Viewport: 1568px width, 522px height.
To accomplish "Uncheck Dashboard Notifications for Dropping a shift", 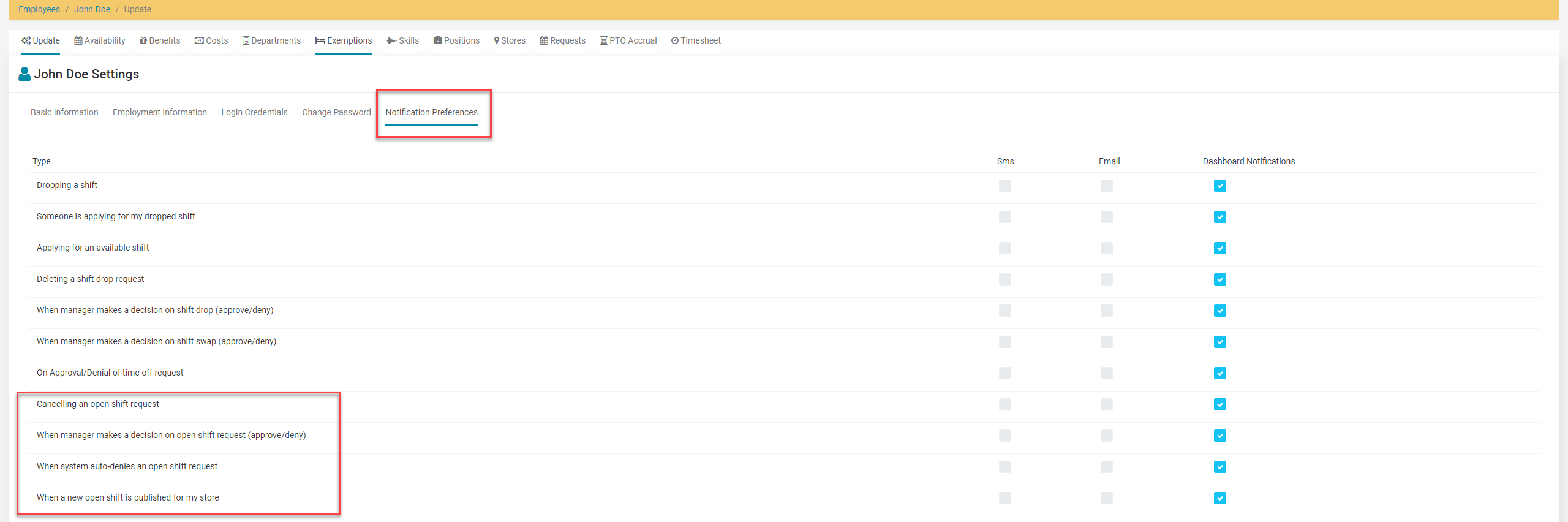I will pyautogui.click(x=1220, y=186).
